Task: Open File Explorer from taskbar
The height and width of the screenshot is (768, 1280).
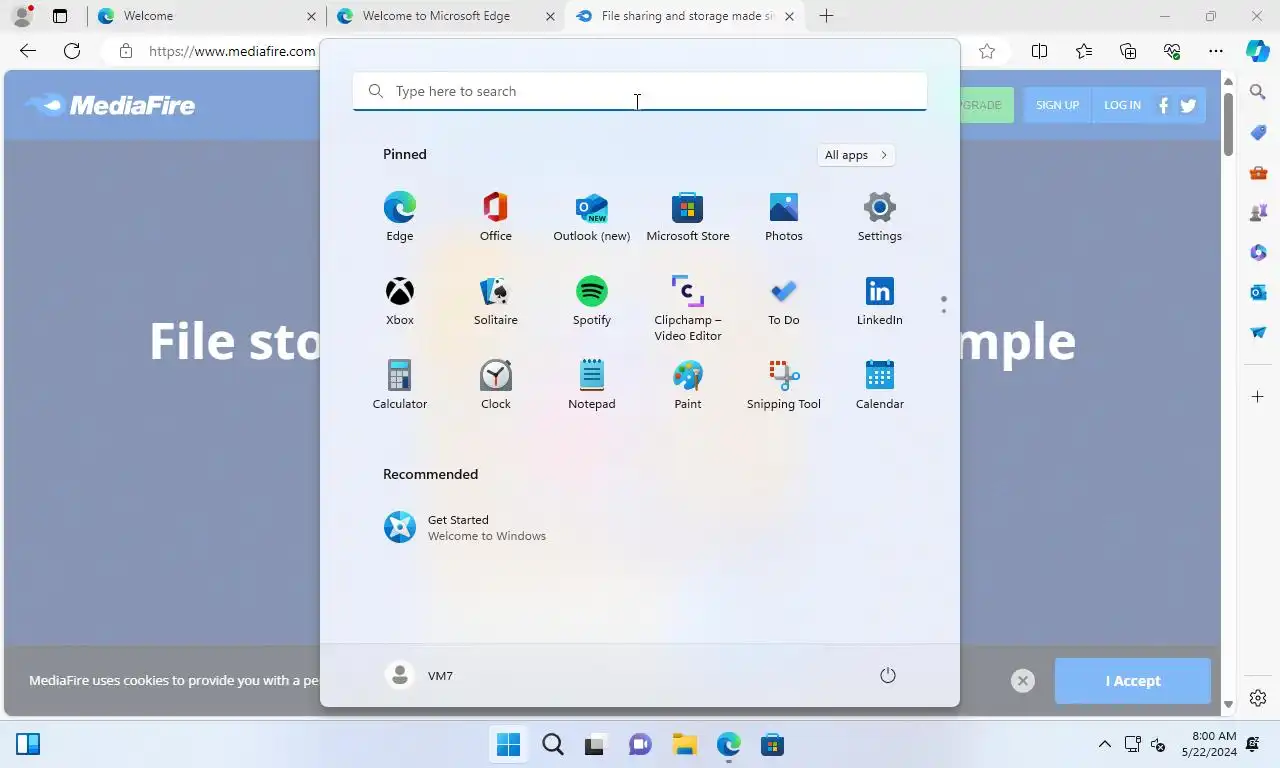Action: [x=684, y=745]
